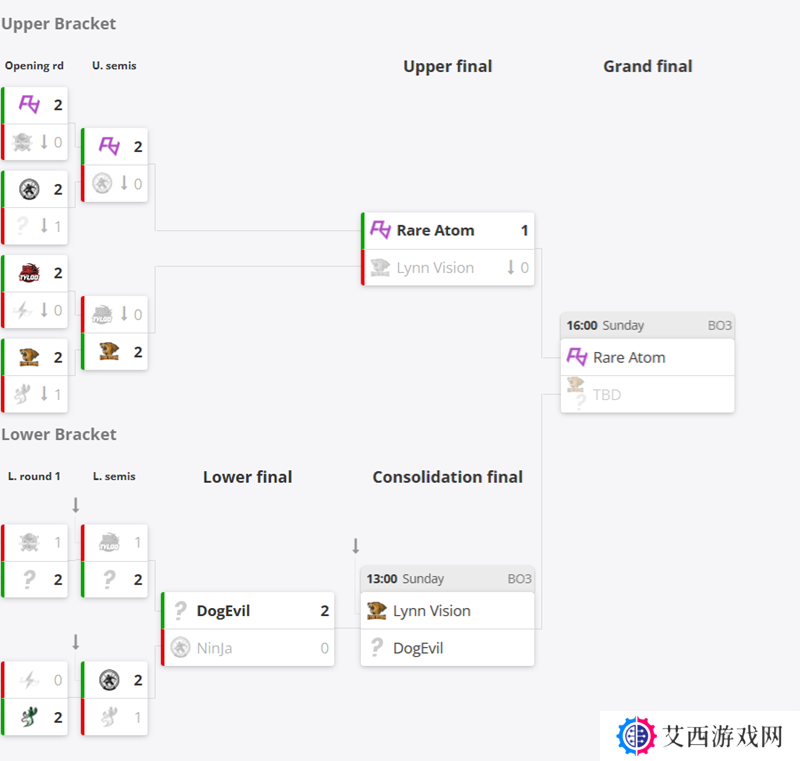Viewport: 800px width, 761px height.
Task: Click the grey TYLOO logo in L. semis
Action: point(109,542)
